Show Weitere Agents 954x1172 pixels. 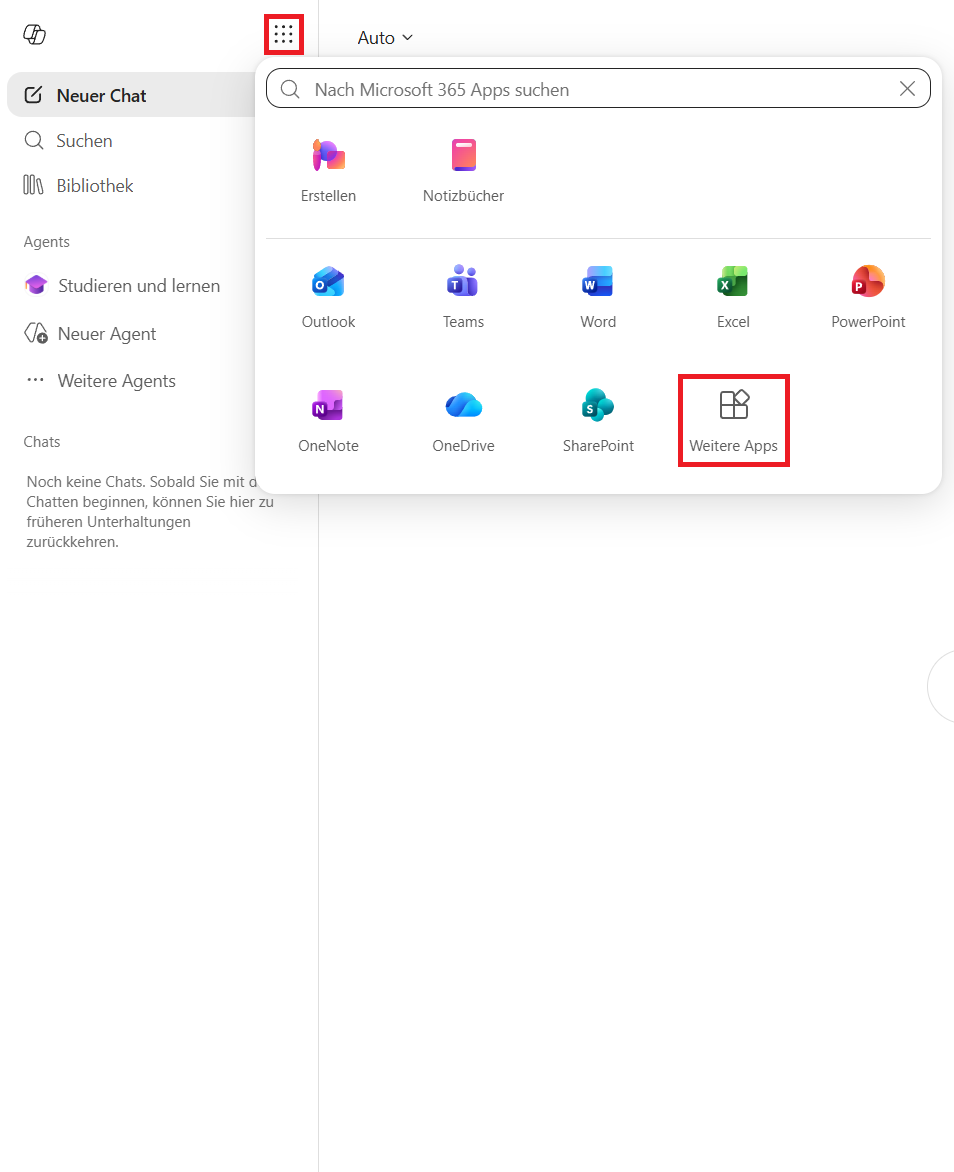pos(100,380)
